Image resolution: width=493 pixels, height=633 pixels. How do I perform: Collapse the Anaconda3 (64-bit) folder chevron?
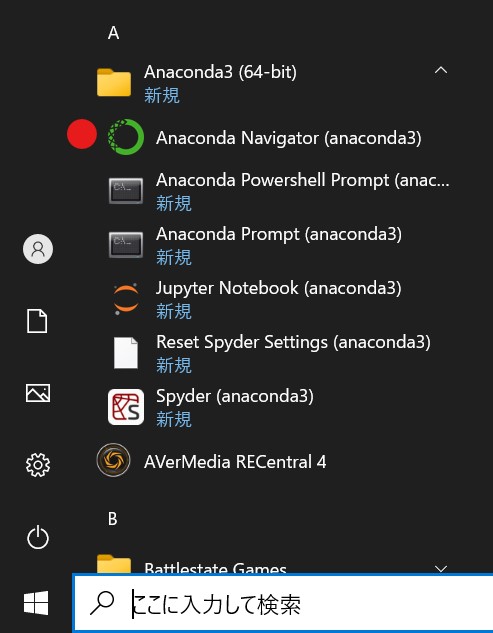pyautogui.click(x=441, y=71)
